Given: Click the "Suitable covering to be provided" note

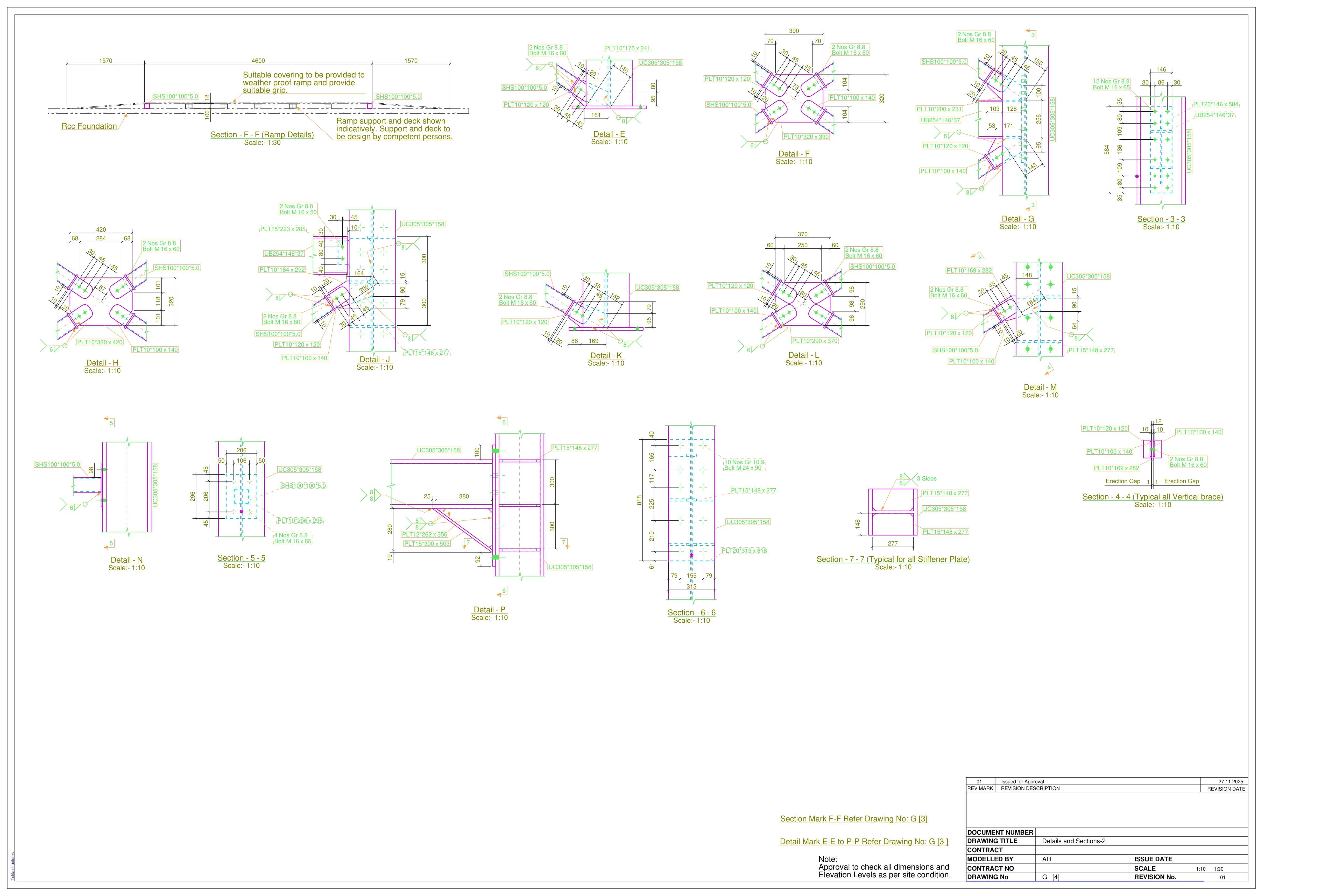Looking at the screenshot, I should click(303, 83).
